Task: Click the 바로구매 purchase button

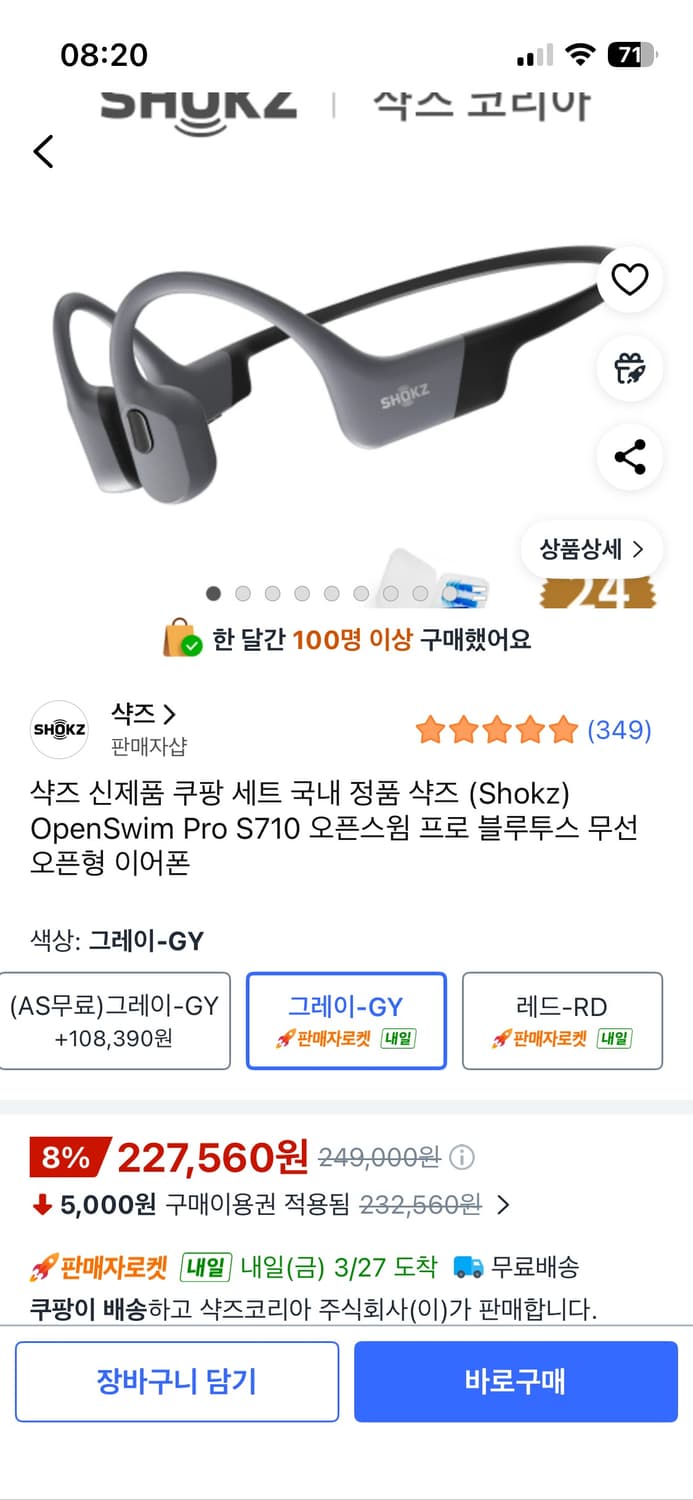Action: 516,1381
